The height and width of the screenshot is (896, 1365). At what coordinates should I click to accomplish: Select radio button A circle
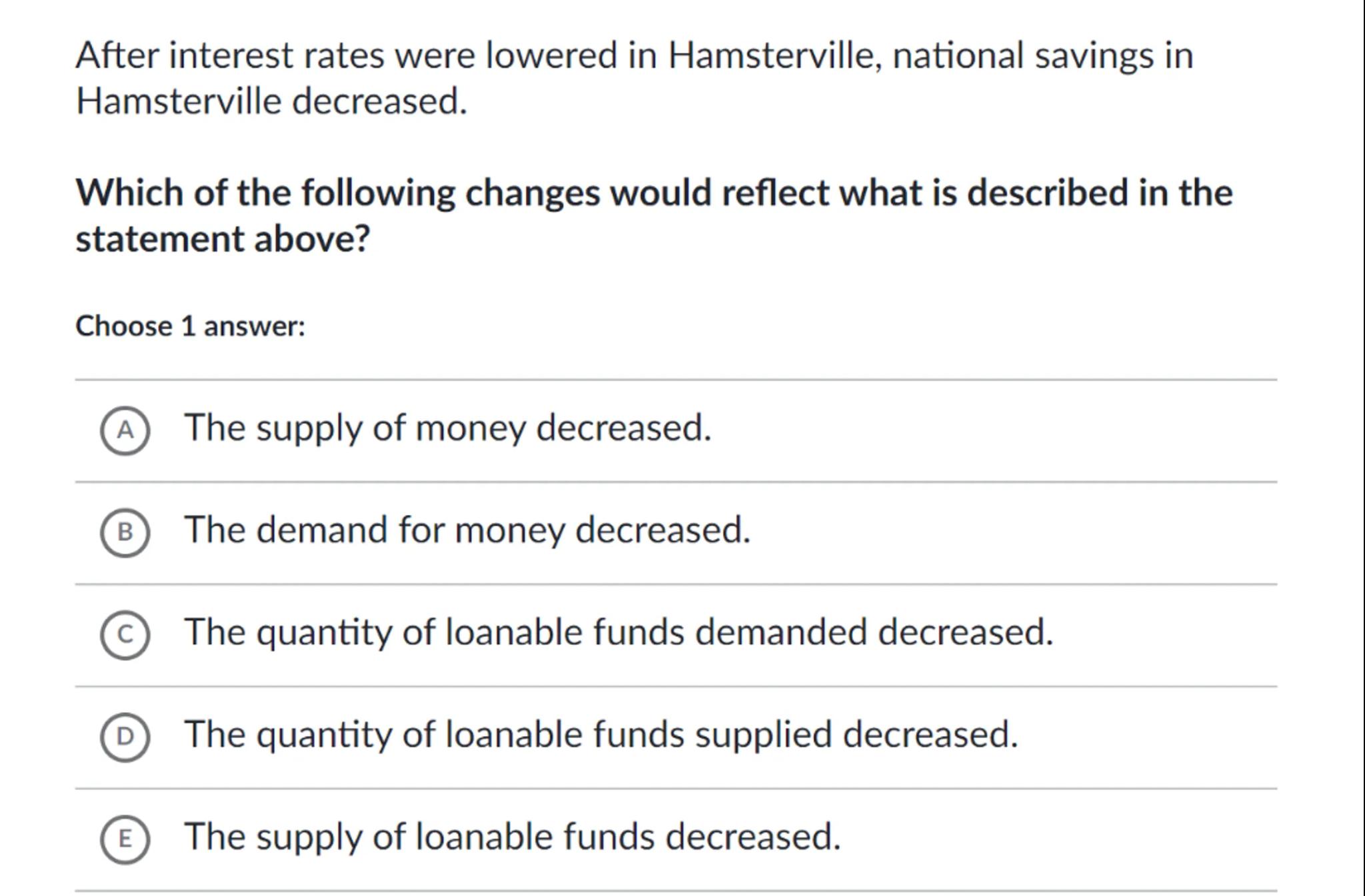[125, 430]
